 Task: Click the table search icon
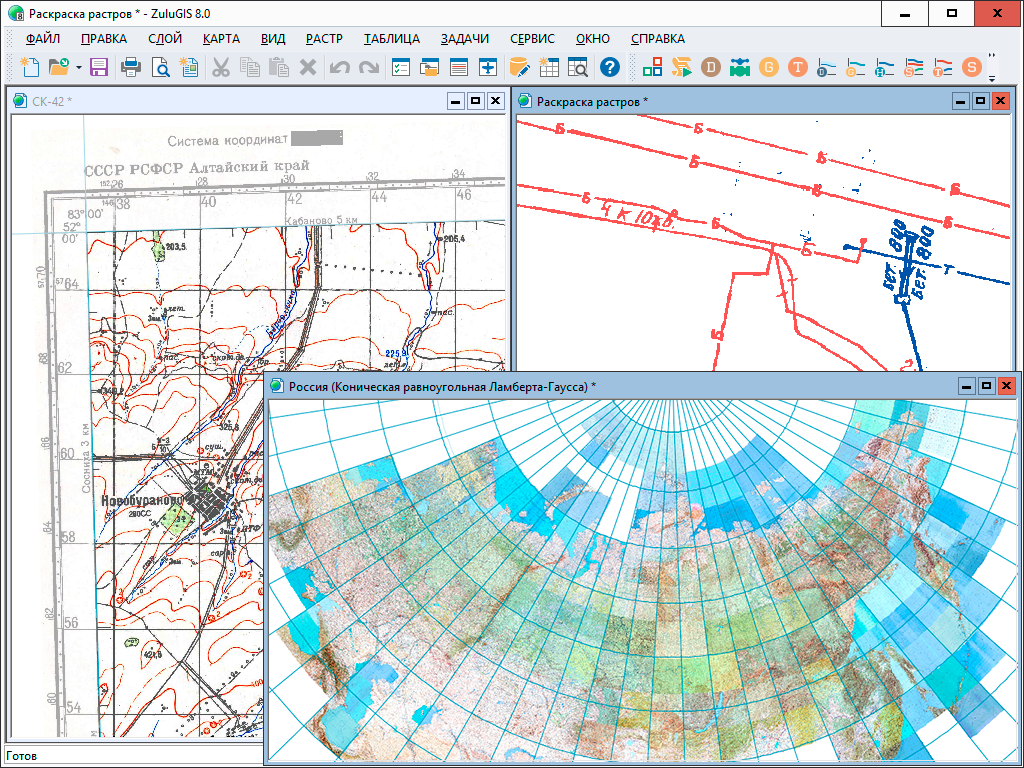coord(578,67)
